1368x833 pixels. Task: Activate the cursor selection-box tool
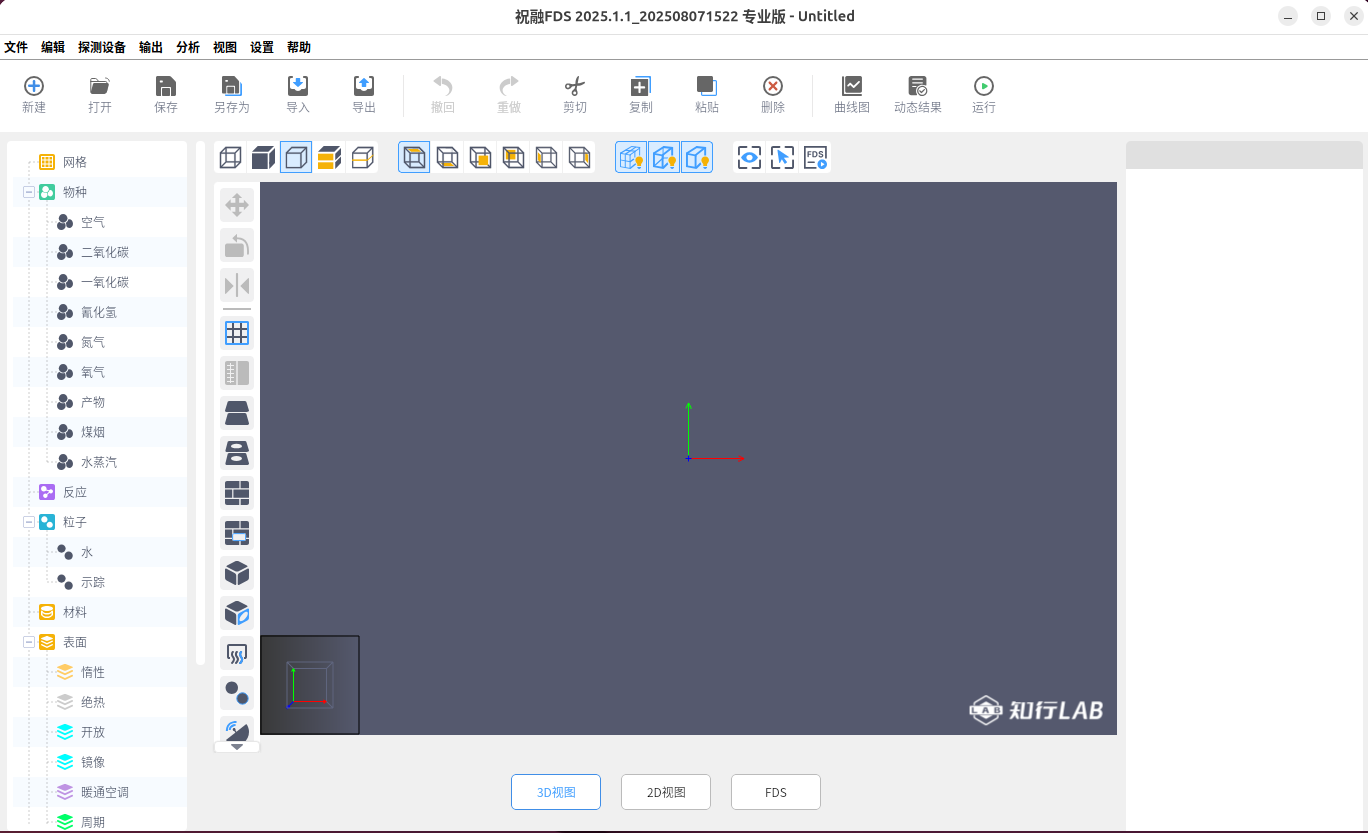(782, 157)
